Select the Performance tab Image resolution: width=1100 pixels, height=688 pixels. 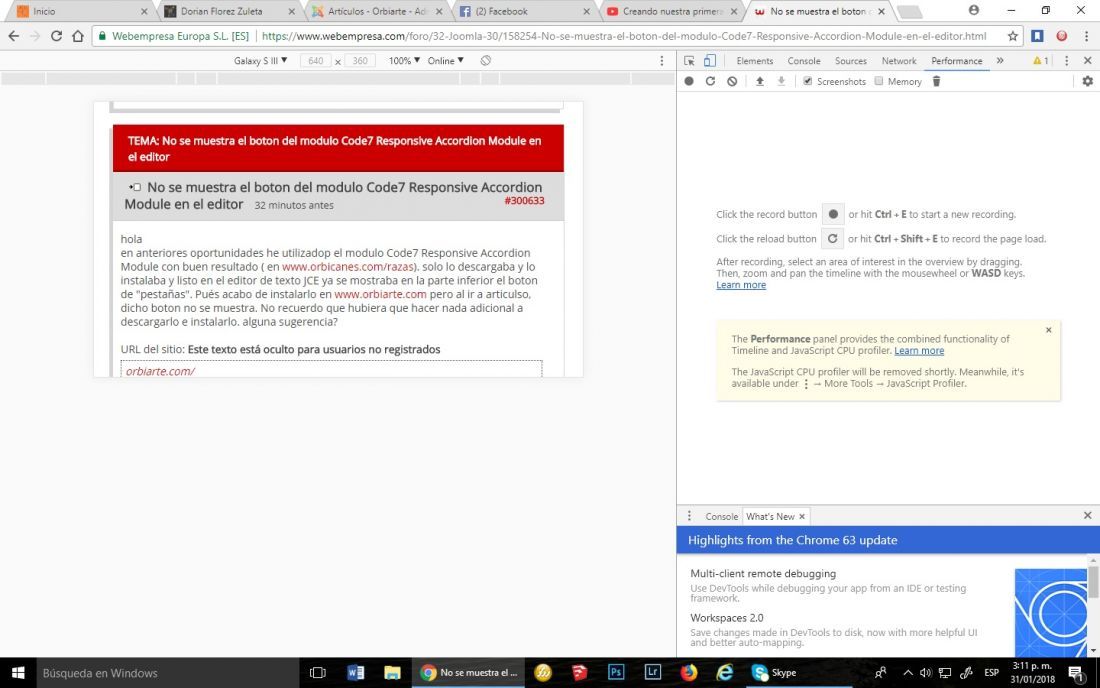(957, 61)
